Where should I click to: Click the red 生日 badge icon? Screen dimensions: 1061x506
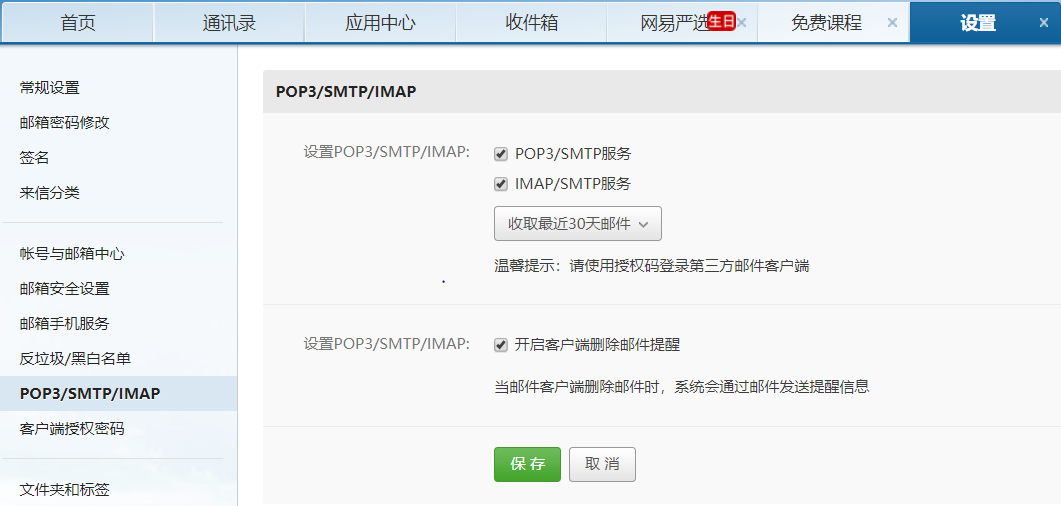[721, 22]
